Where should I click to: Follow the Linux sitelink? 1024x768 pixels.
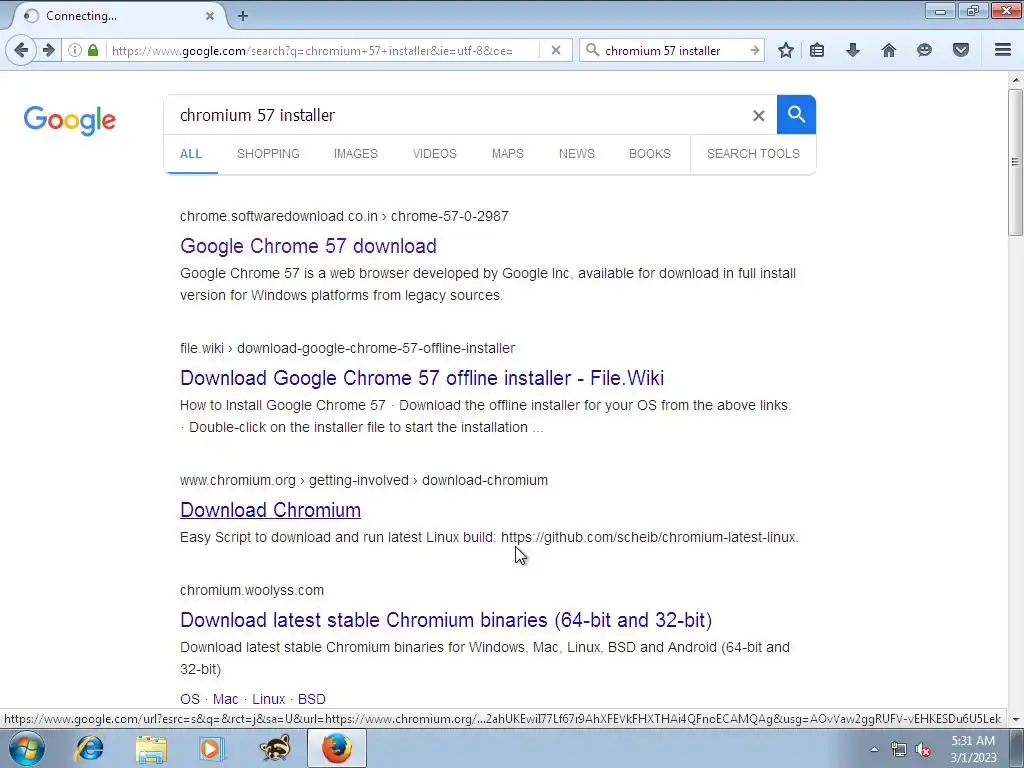point(268,699)
